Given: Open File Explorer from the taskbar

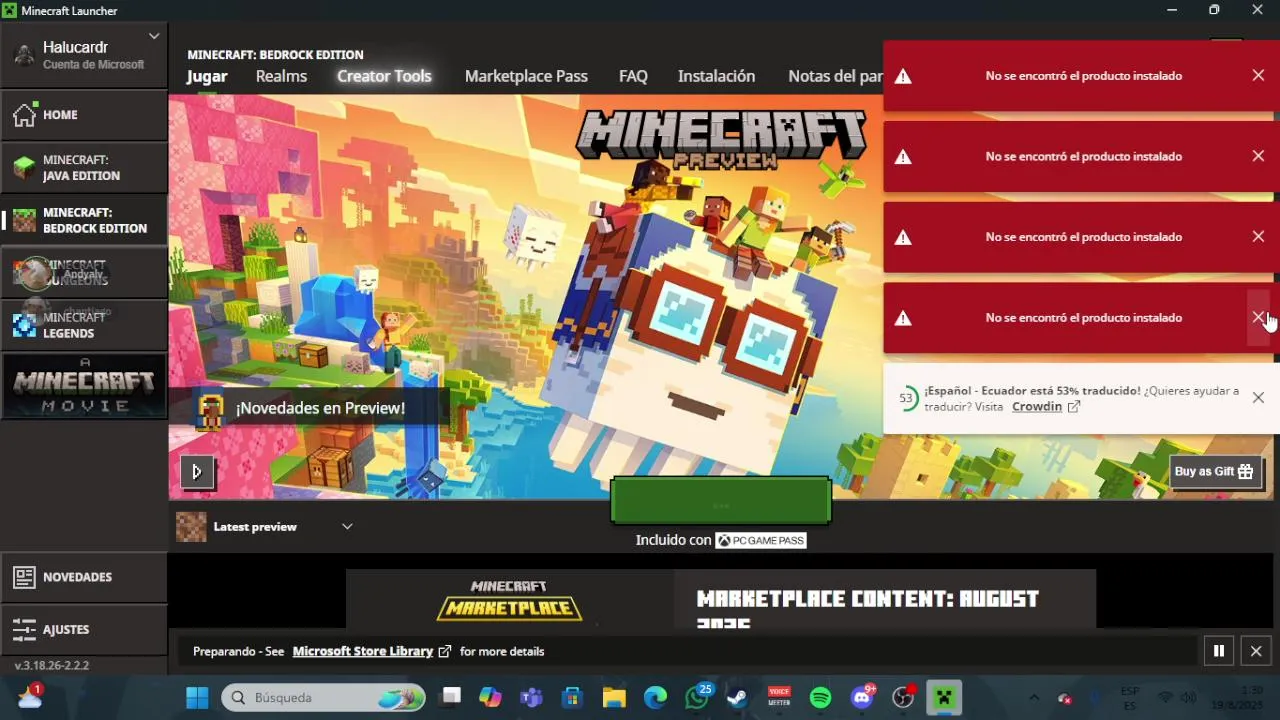Looking at the screenshot, I should coord(613,697).
